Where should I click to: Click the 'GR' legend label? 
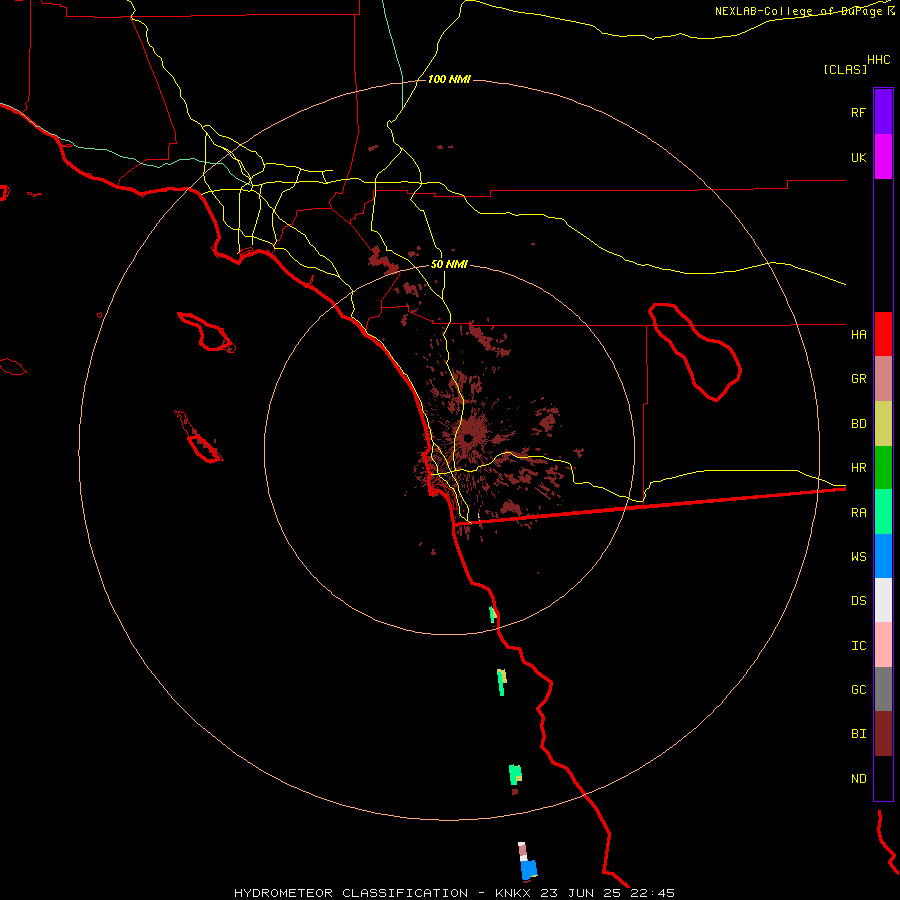859,379
